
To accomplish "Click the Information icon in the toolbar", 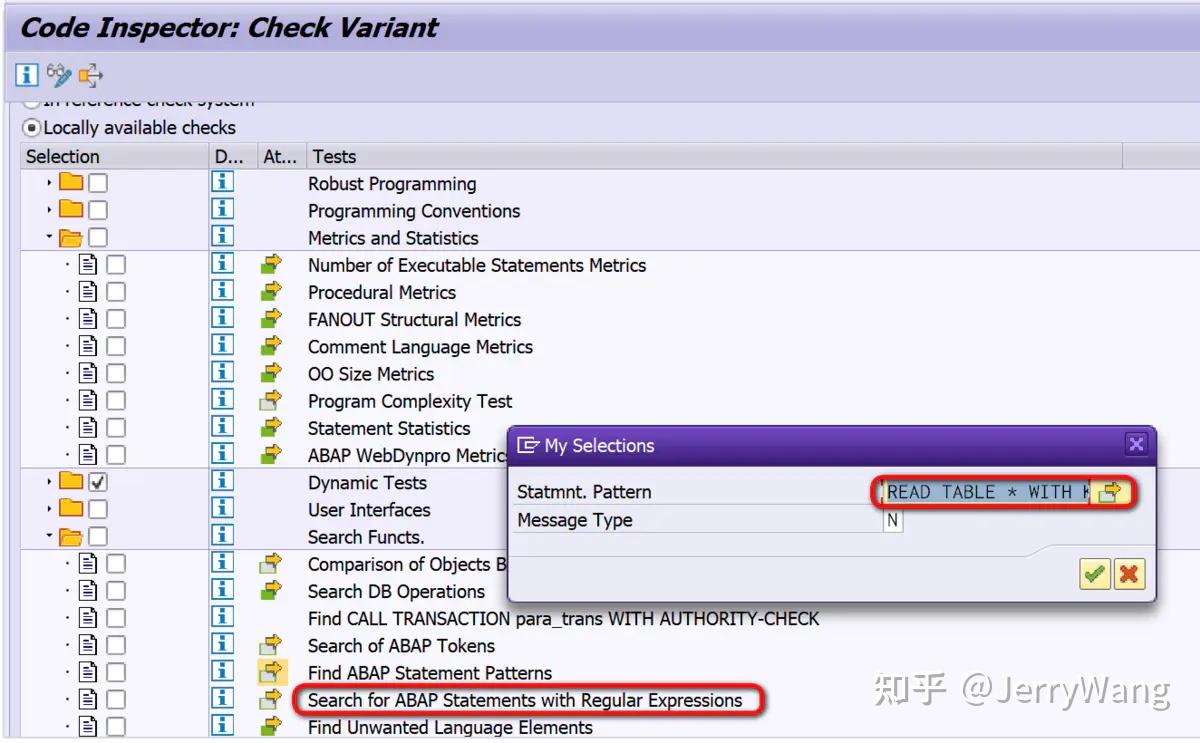I will pyautogui.click(x=25, y=75).
